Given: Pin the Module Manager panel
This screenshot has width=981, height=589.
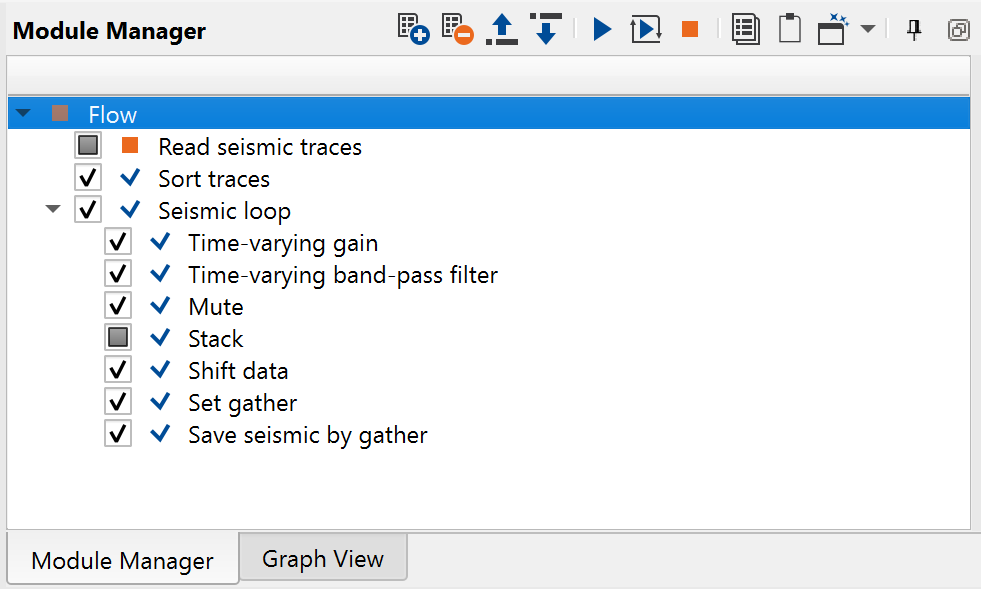Looking at the screenshot, I should (x=914, y=29).
